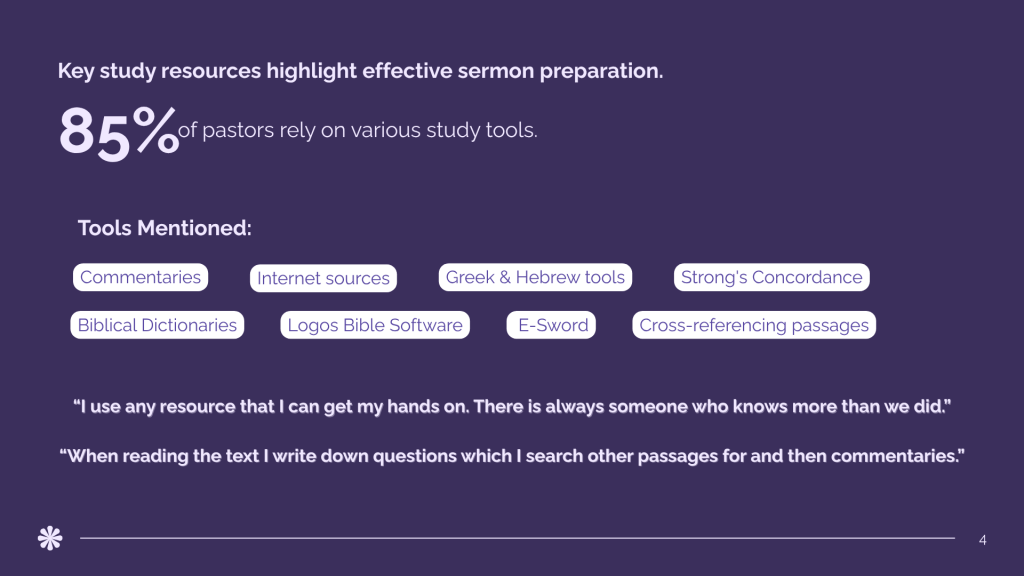The width and height of the screenshot is (1024, 576).
Task: Click the Internet sources pill
Action: click(323, 279)
